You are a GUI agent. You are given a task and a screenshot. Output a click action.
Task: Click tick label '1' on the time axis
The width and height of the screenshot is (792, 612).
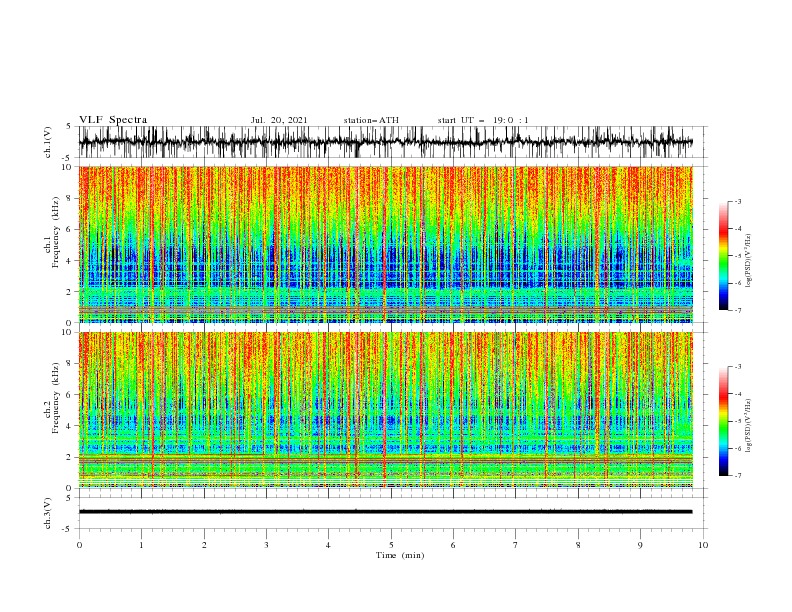[141, 545]
